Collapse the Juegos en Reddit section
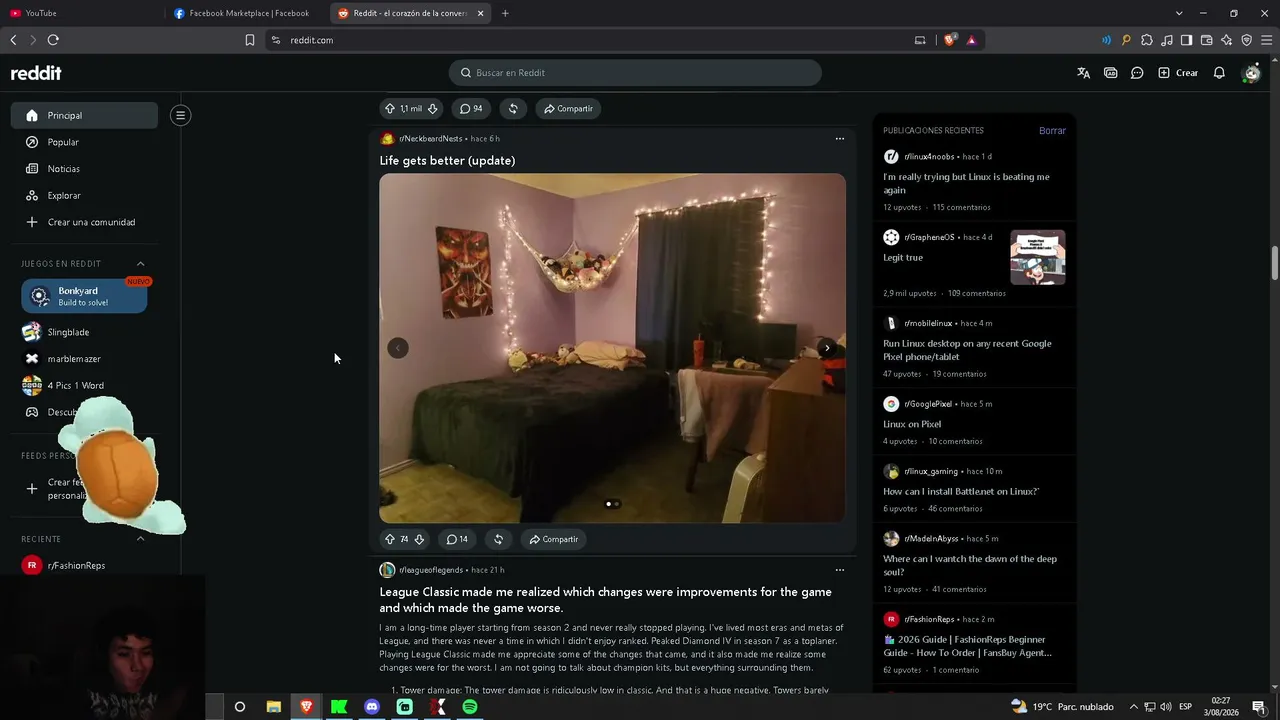Viewport: 1280px width, 720px height. coord(140,264)
